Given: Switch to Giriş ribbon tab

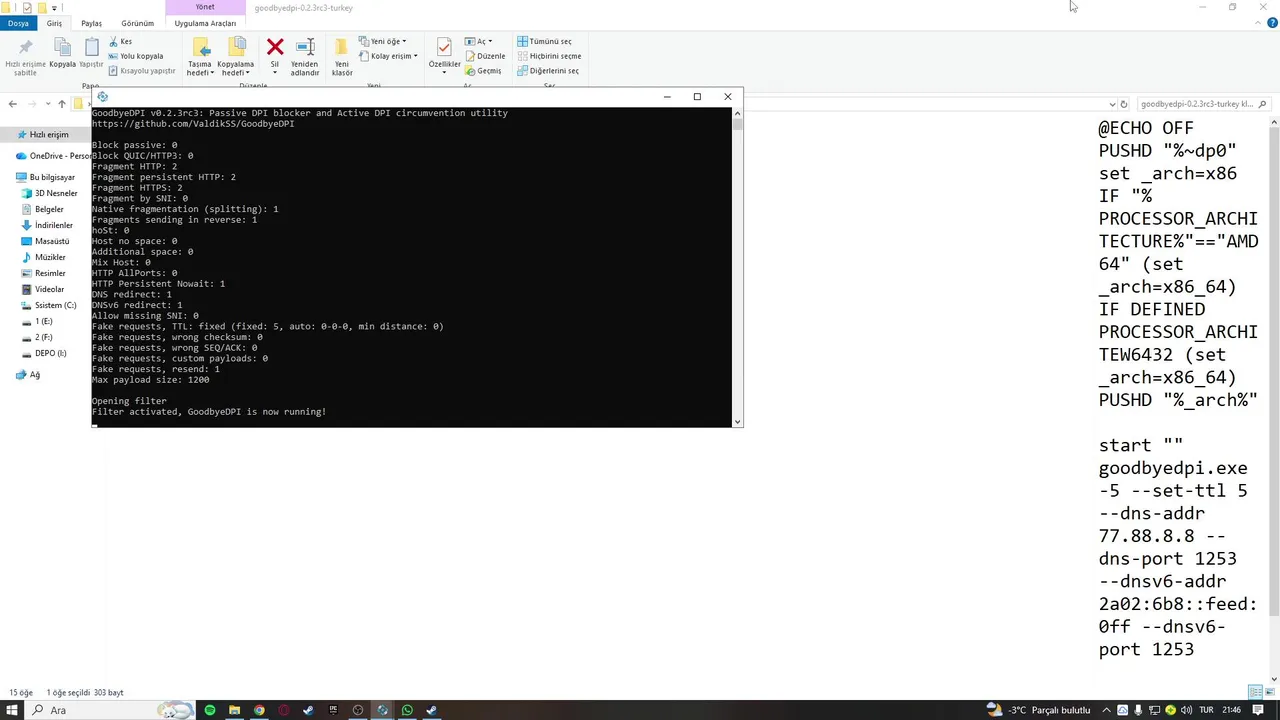Looking at the screenshot, I should click(x=54, y=23).
